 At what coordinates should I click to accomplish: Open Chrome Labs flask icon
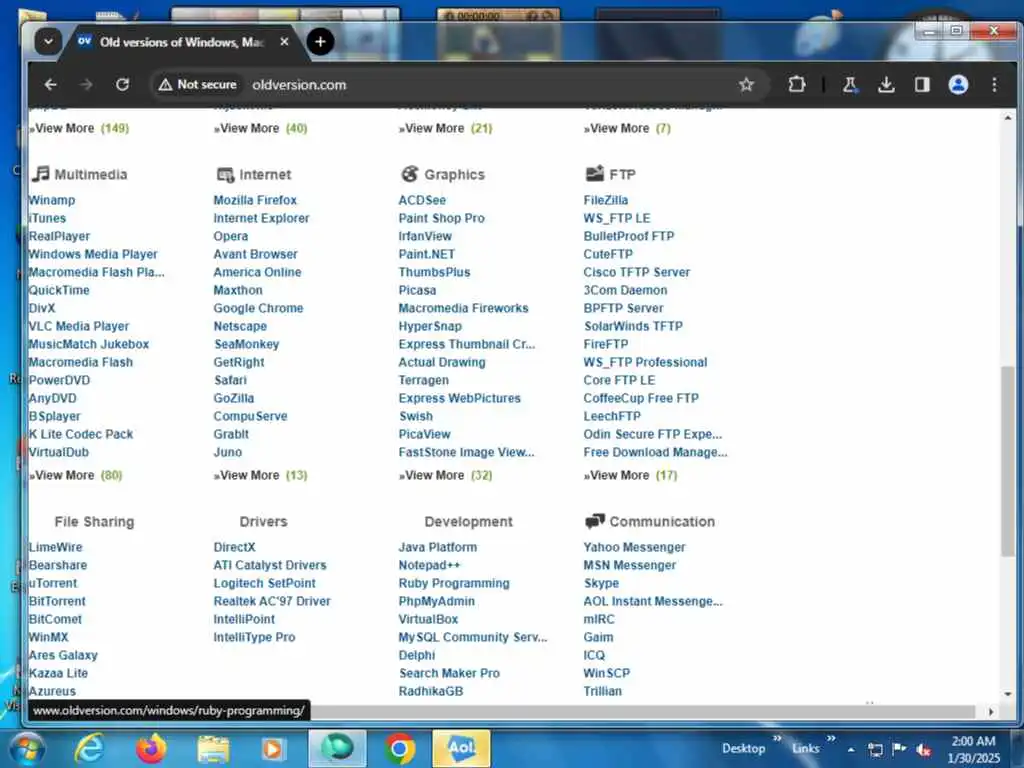pos(850,84)
